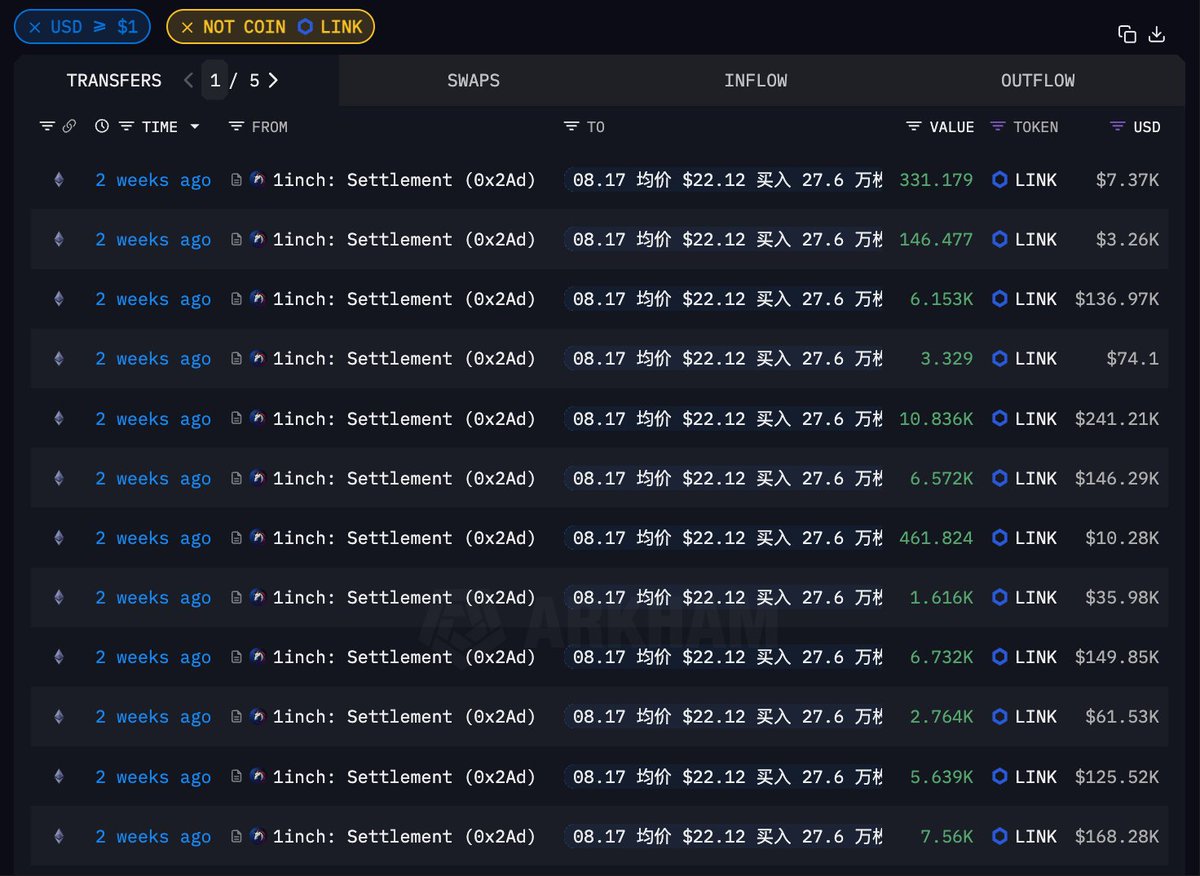Click LINK token icon in 331.179 row

click(x=1000, y=180)
